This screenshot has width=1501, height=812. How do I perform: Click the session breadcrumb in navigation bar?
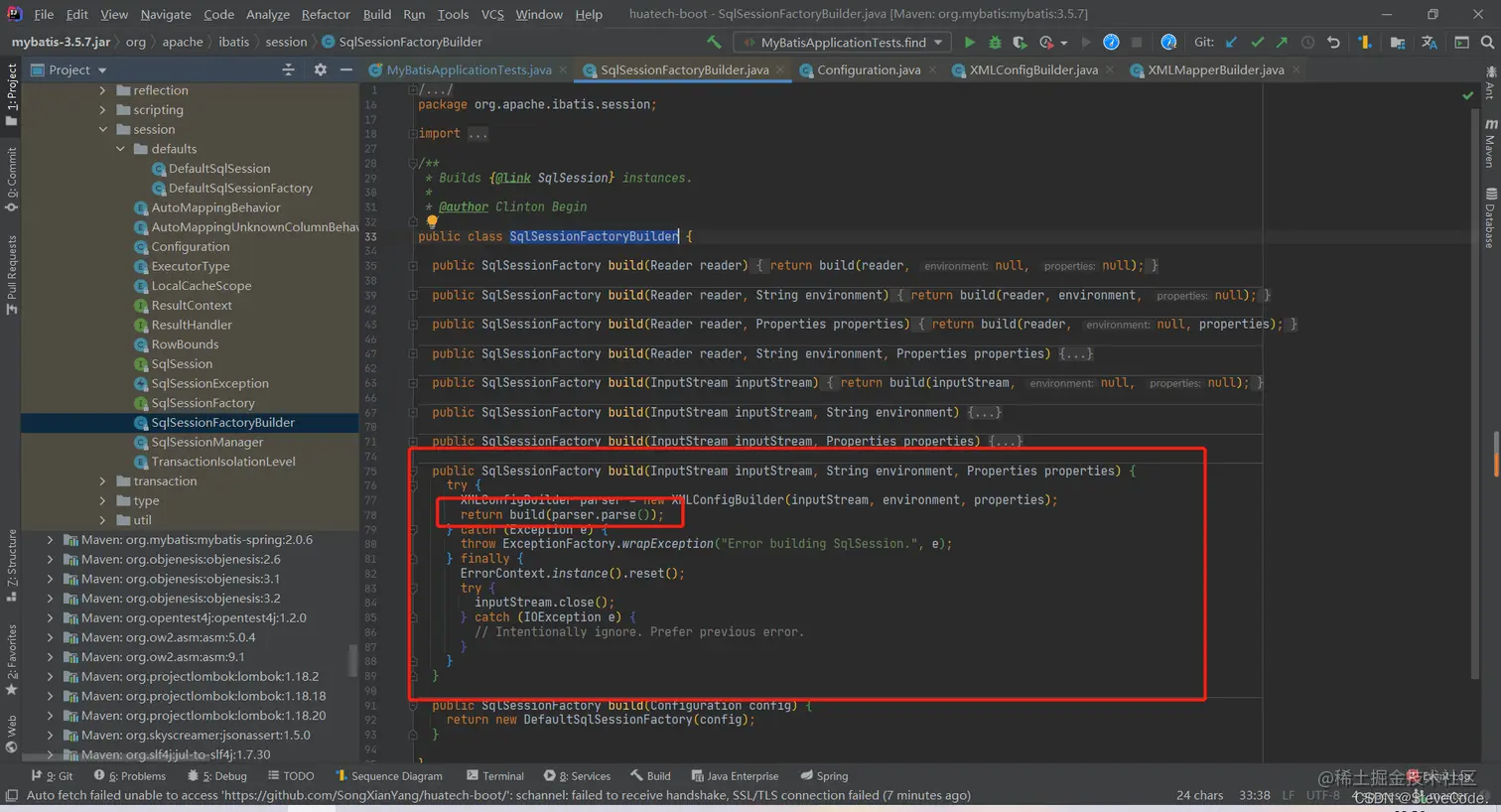point(286,42)
